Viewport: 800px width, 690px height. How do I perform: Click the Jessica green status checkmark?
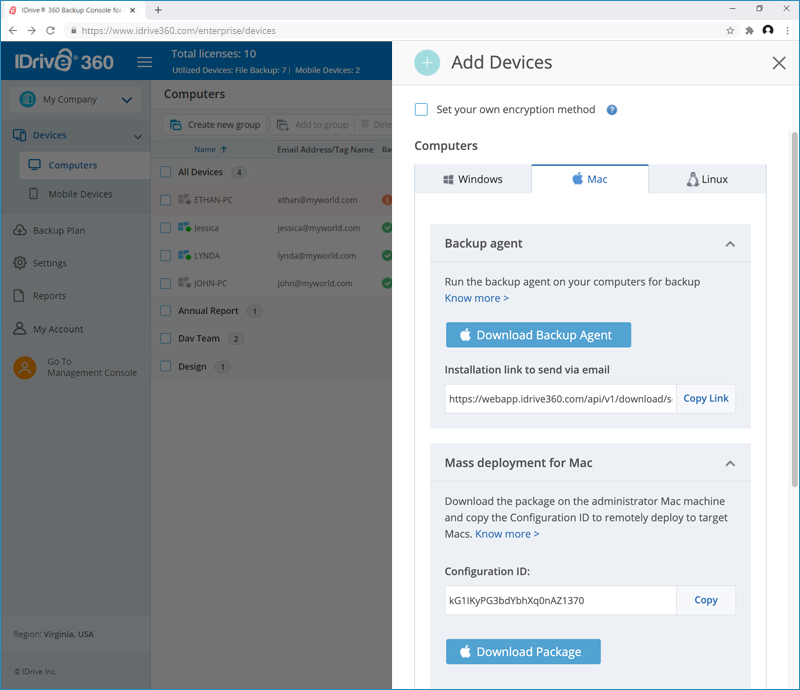tap(387, 228)
